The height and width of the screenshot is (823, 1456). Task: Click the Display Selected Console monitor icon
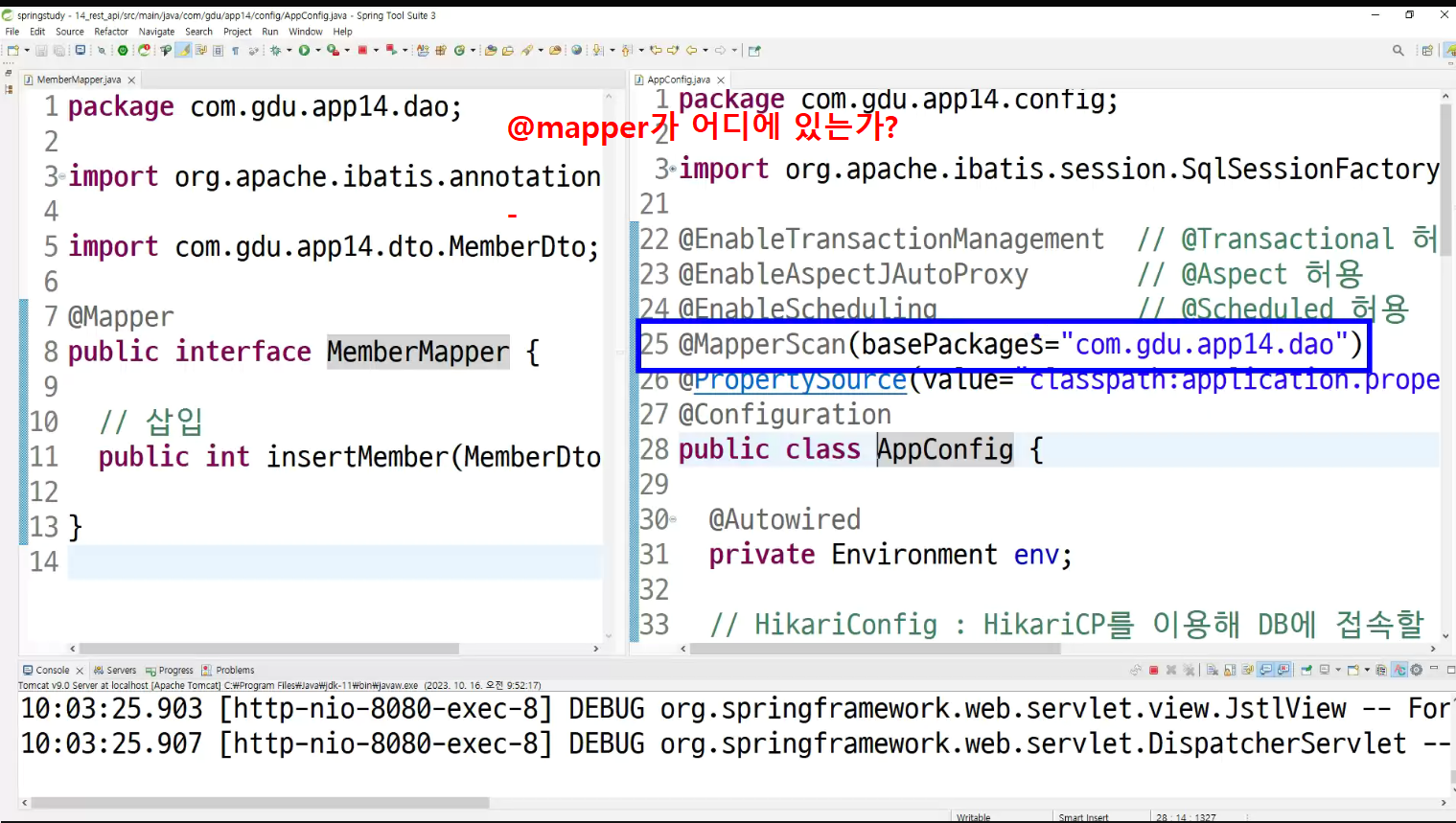point(1325,670)
